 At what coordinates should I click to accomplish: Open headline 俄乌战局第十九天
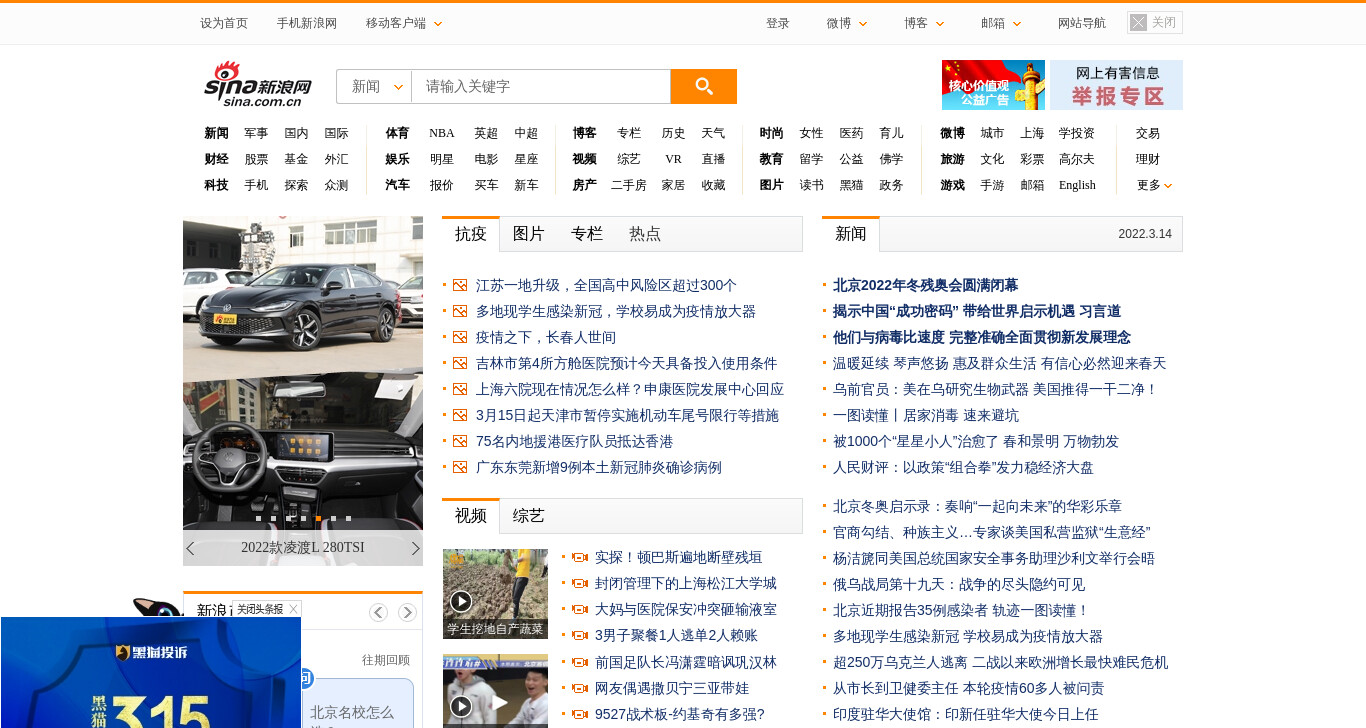tap(959, 585)
